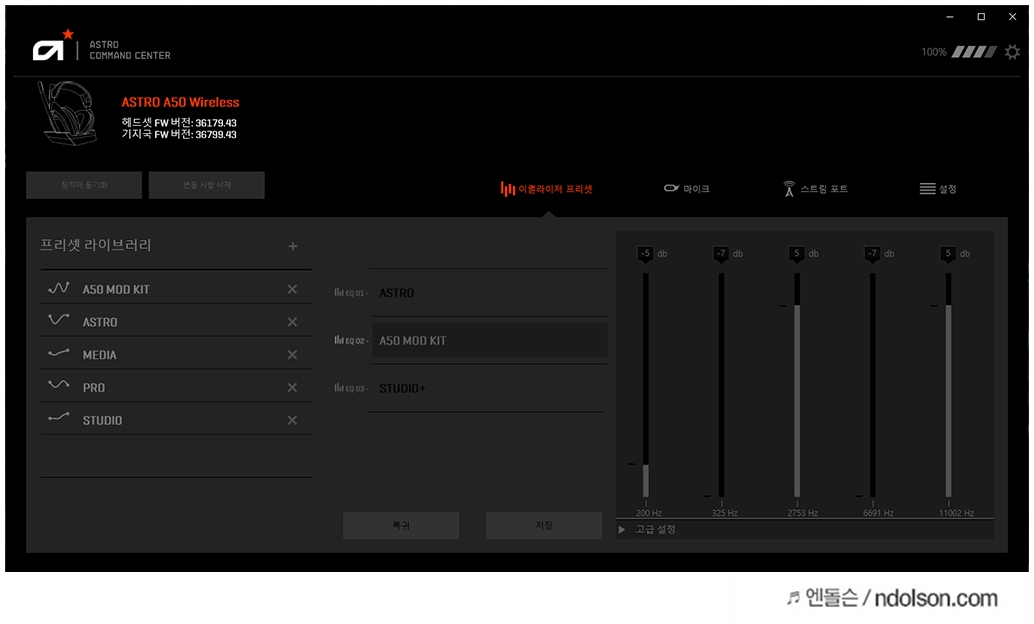The image size is (1034, 624).
Task: Click the EQ 02 equalizer icon
Action: (339, 340)
